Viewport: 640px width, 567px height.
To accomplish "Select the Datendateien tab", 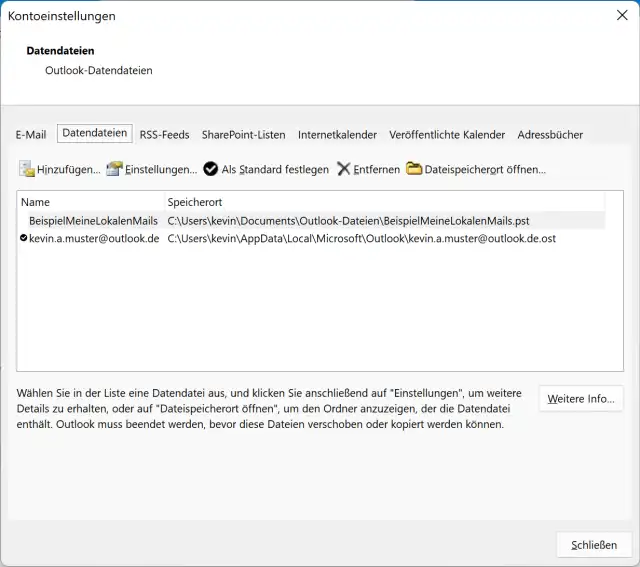I will (94, 133).
